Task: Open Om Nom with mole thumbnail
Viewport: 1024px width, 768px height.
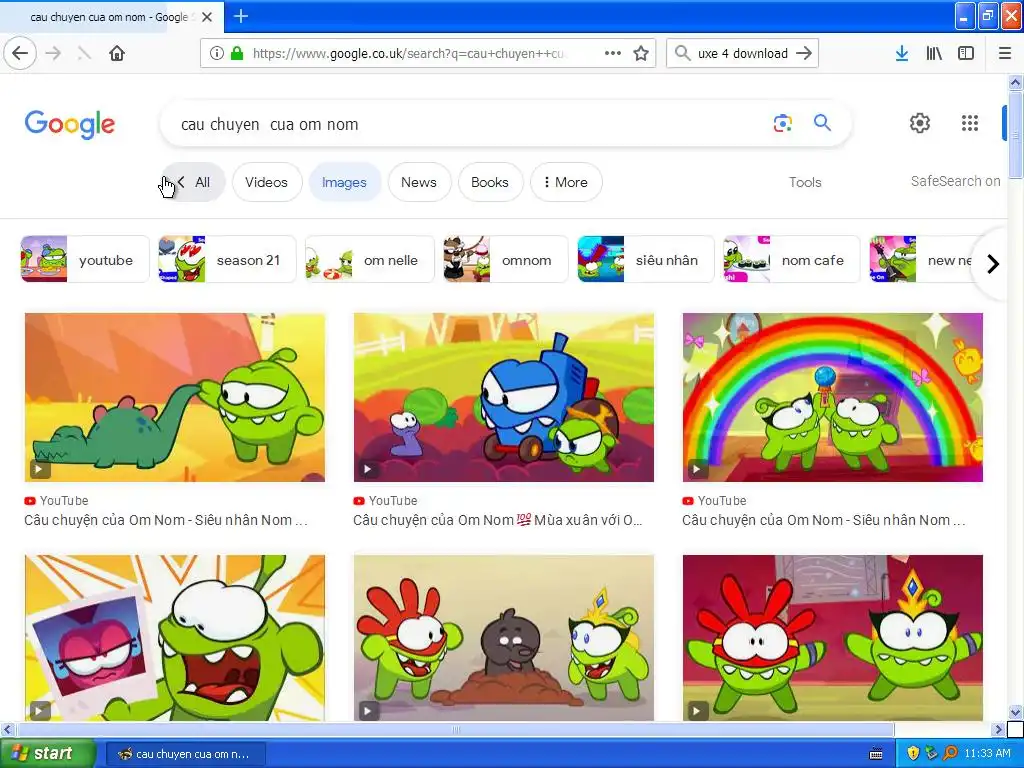Action: tap(504, 637)
